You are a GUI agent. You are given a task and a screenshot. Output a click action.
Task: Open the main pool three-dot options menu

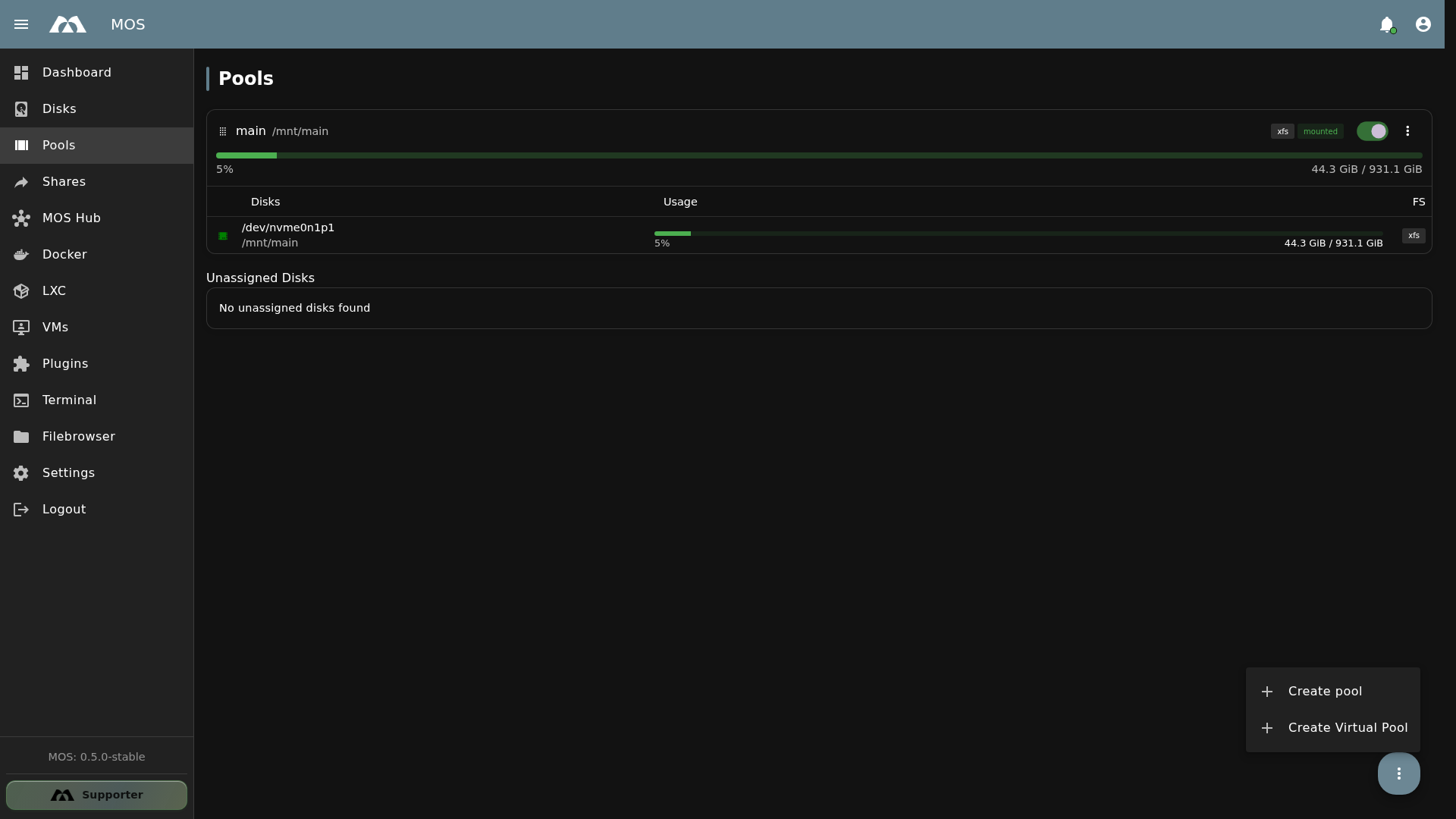(1407, 131)
